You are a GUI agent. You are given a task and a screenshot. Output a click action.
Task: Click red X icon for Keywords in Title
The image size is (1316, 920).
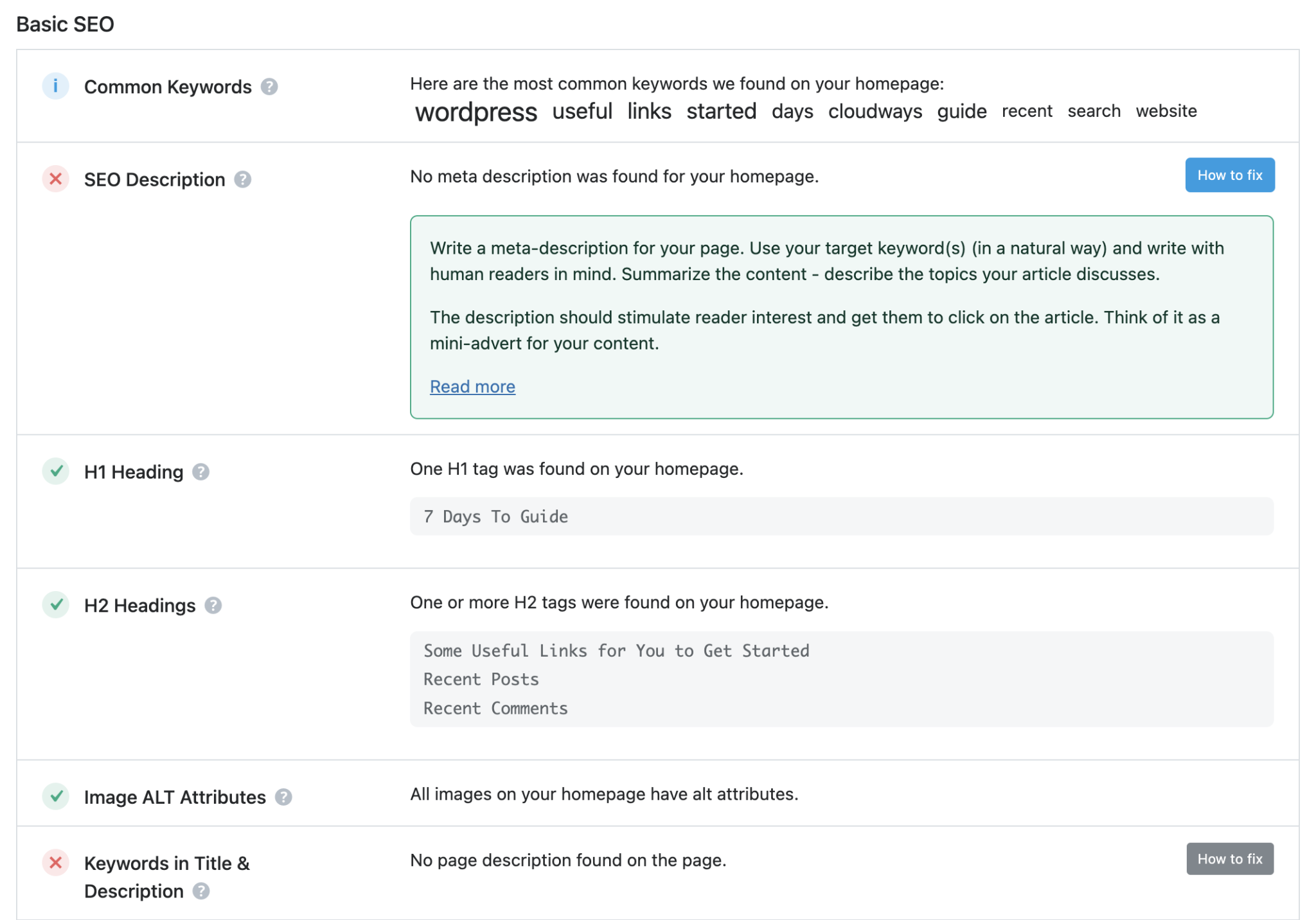pyautogui.click(x=56, y=863)
